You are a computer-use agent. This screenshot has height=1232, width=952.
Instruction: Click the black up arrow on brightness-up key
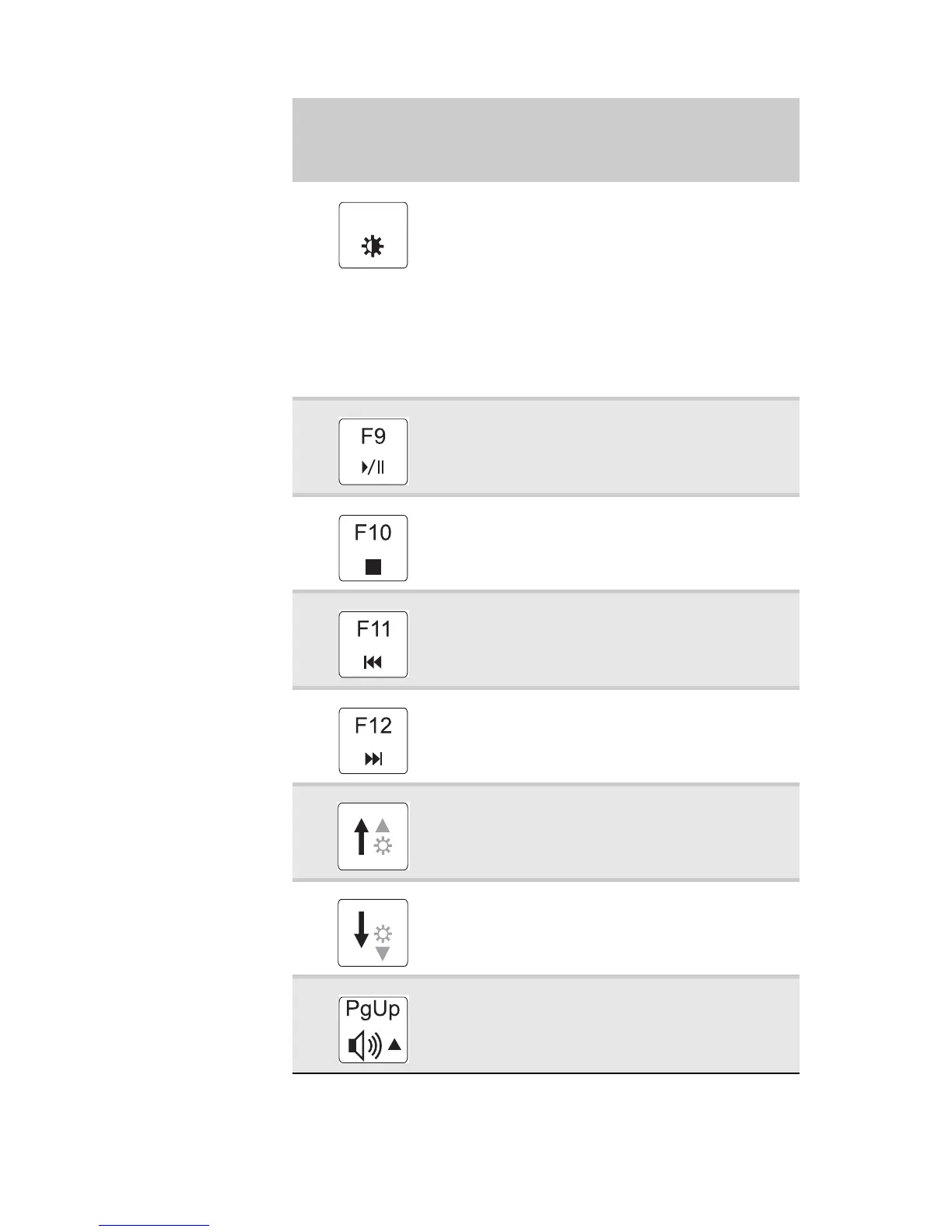pos(361,836)
